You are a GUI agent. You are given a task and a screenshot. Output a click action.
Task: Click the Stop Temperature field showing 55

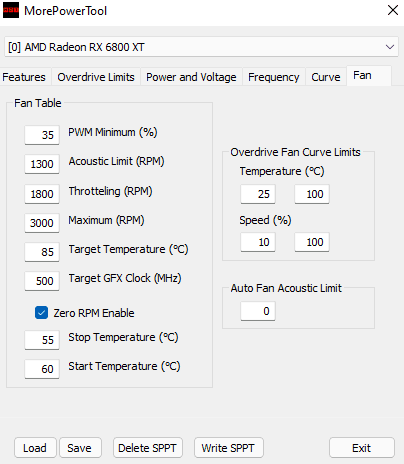[42, 340]
